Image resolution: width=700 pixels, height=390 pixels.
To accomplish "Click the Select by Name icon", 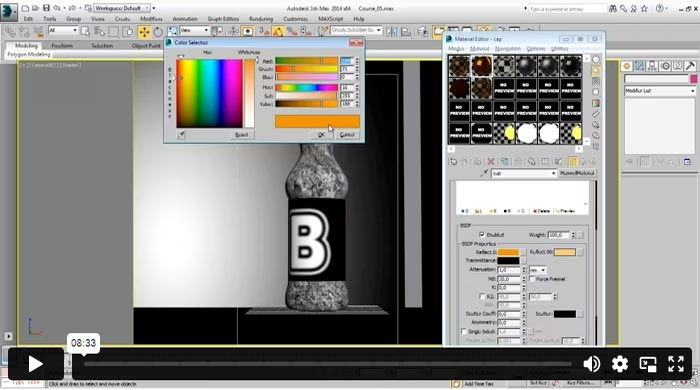I will coord(100,32).
